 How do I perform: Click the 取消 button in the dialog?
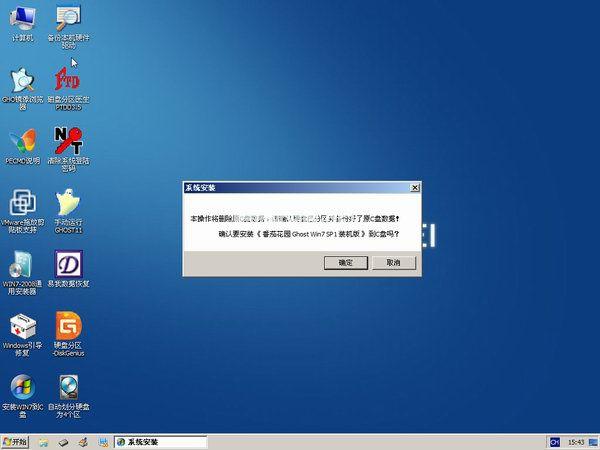tap(394, 263)
